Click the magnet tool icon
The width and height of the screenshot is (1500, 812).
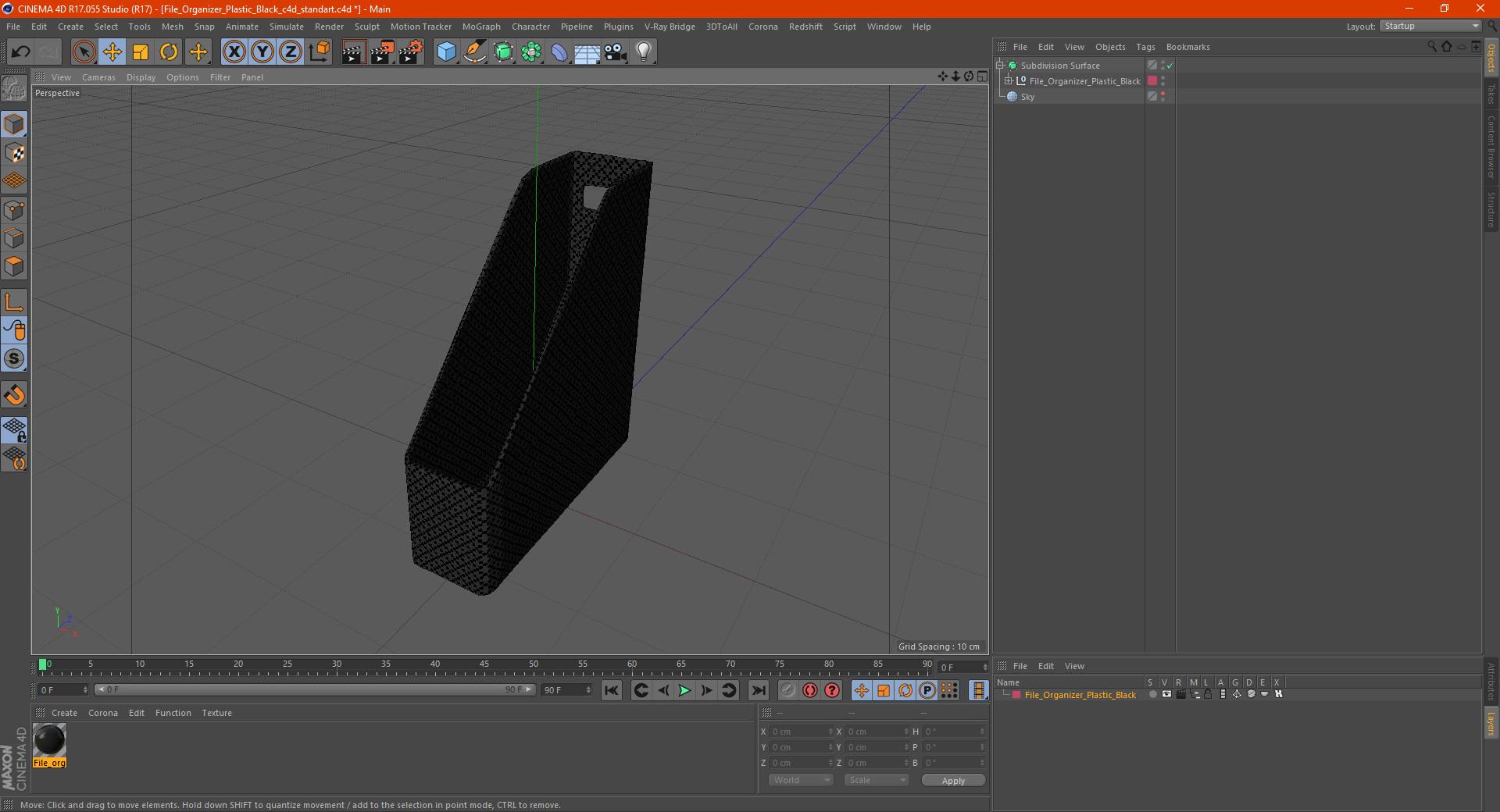(15, 395)
